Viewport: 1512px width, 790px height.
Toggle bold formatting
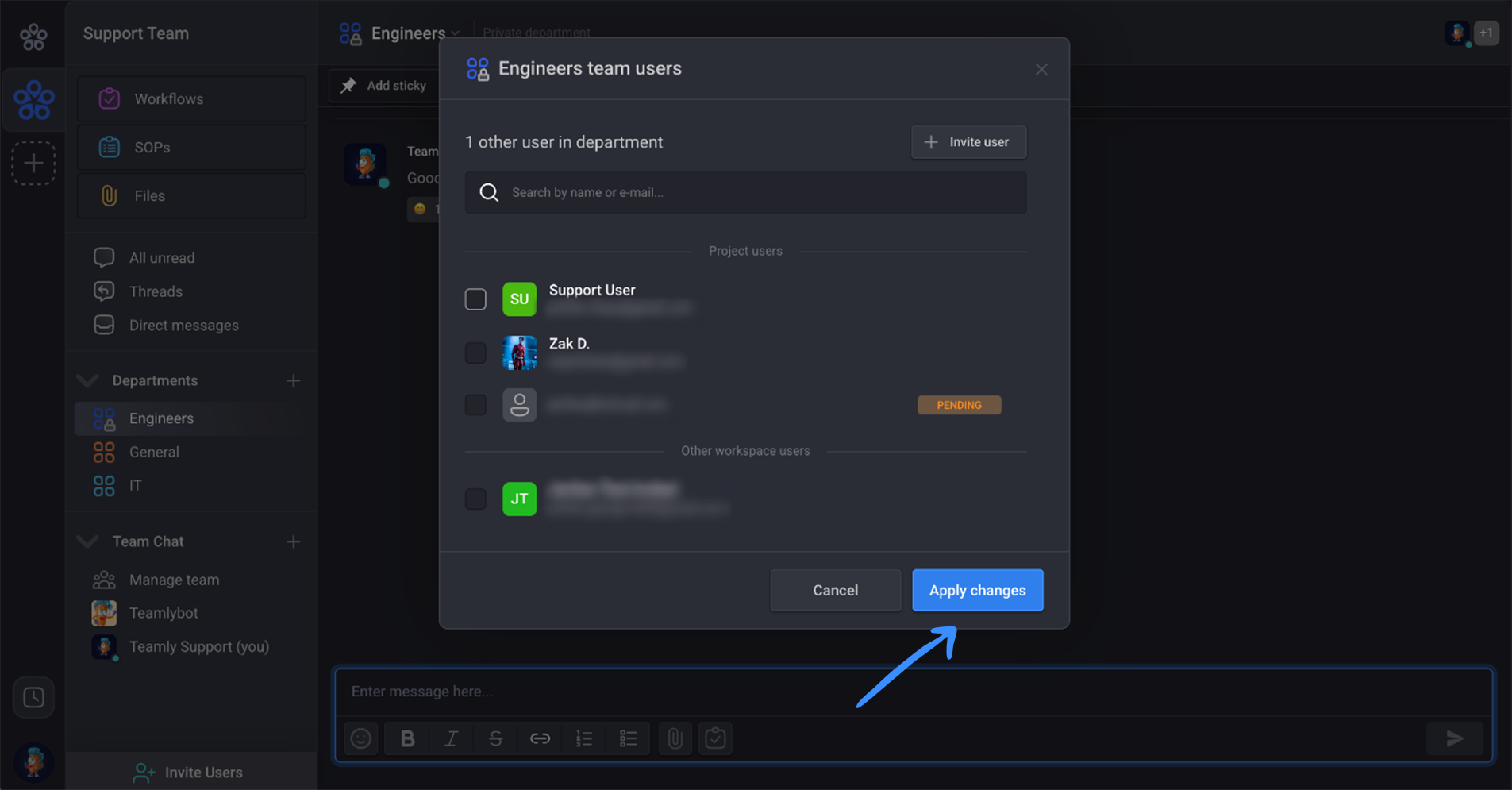(x=407, y=738)
